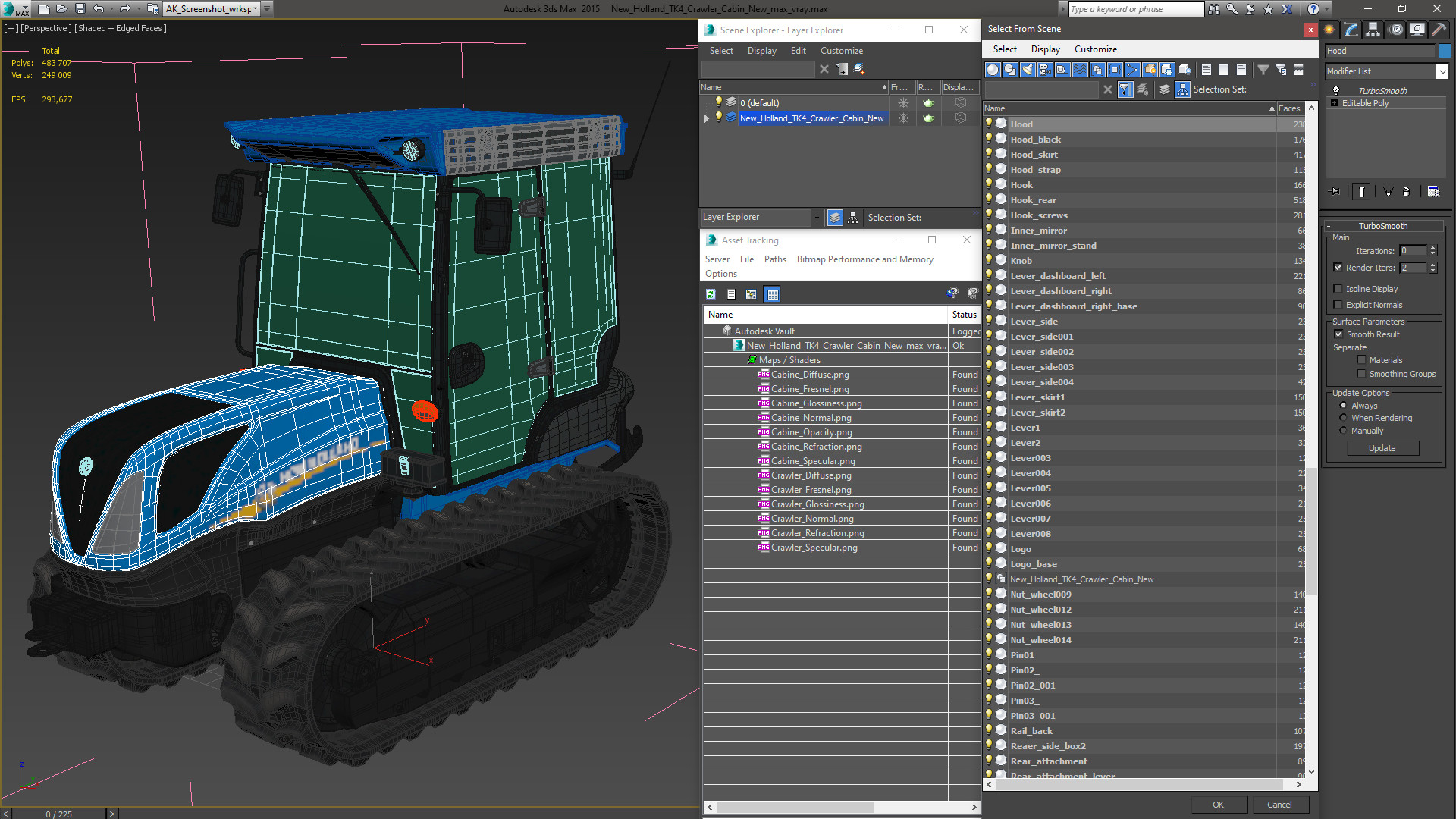1456x819 pixels.
Task: Open a file using the folder icon
Action: point(62,9)
